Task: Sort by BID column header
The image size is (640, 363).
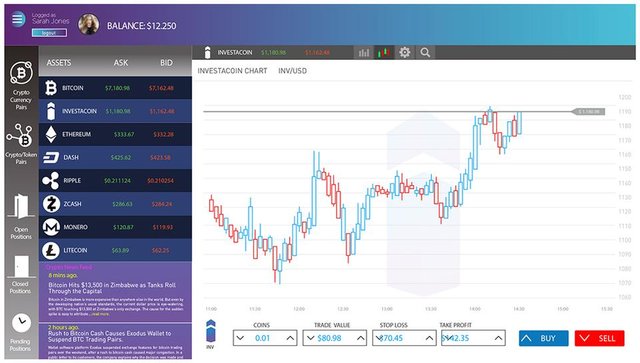Action: (x=166, y=62)
